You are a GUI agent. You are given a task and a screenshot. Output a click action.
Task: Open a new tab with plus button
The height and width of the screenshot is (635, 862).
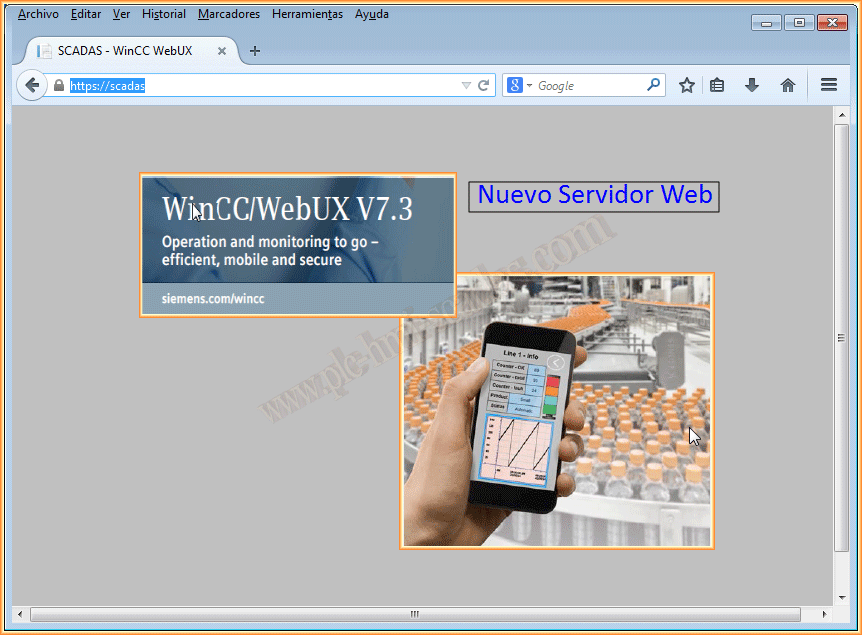click(255, 51)
